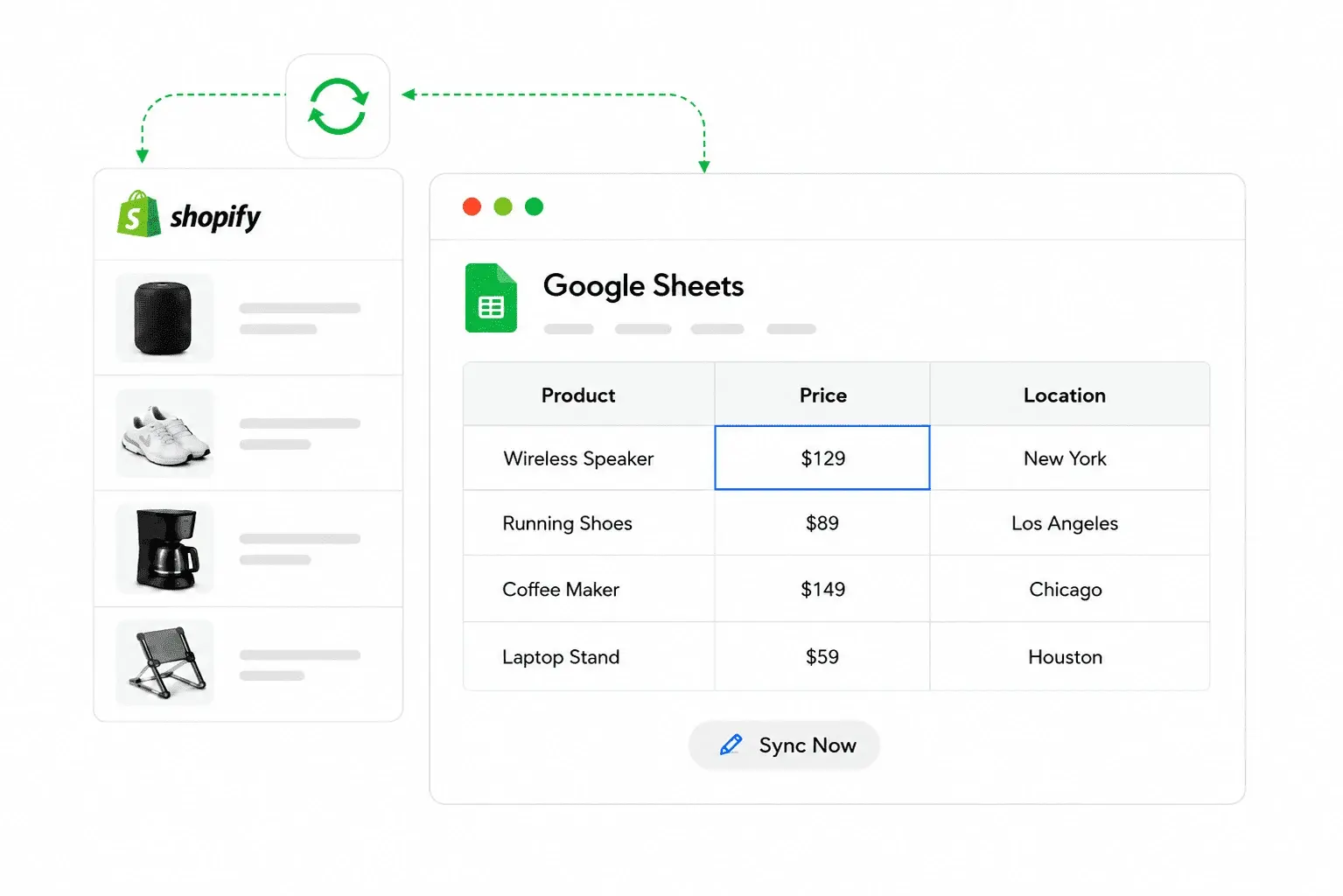Open the laptop stand product thumbnail
This screenshot has width=1343, height=896.
coord(164,662)
